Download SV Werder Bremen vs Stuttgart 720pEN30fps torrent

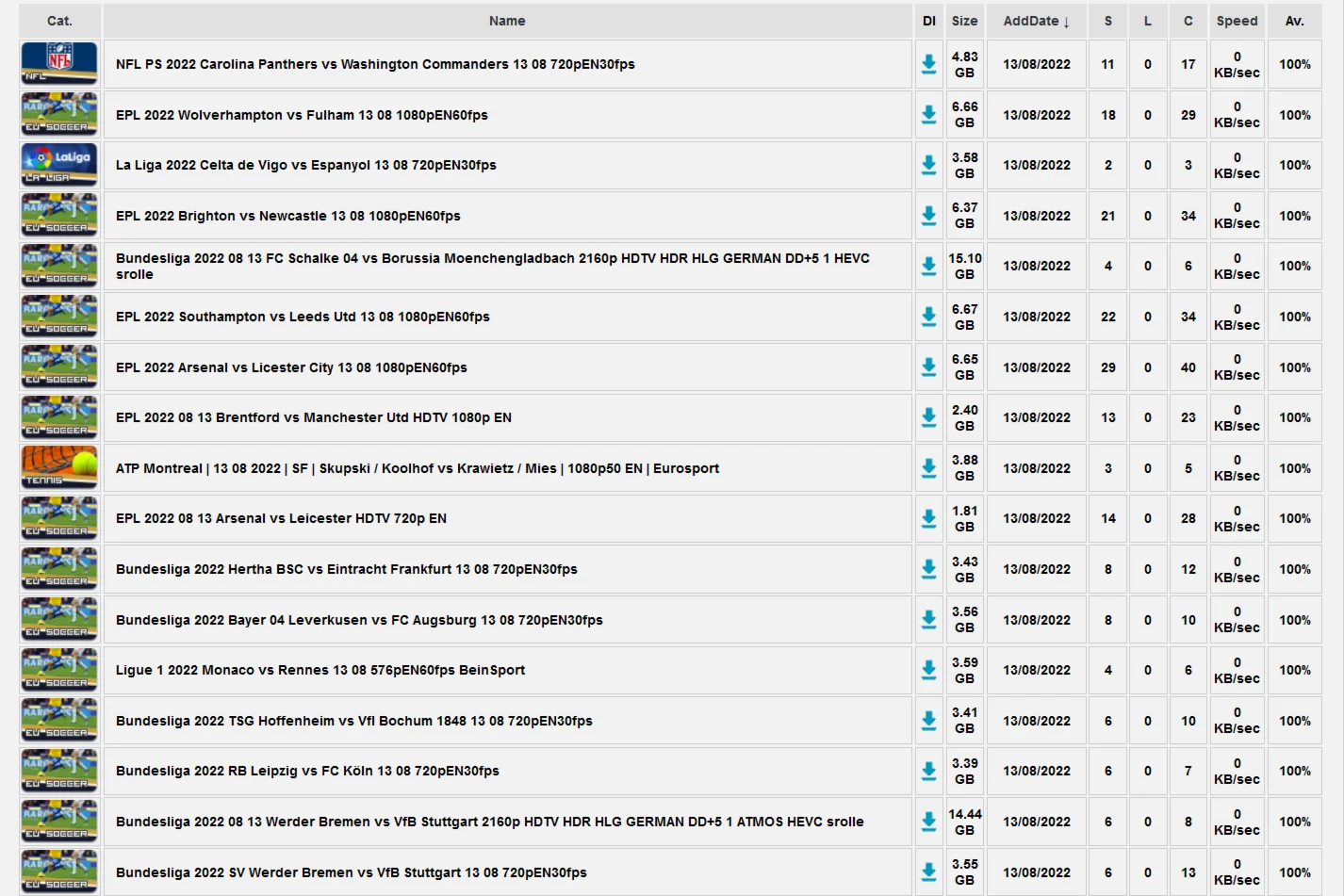pyautogui.click(x=928, y=872)
